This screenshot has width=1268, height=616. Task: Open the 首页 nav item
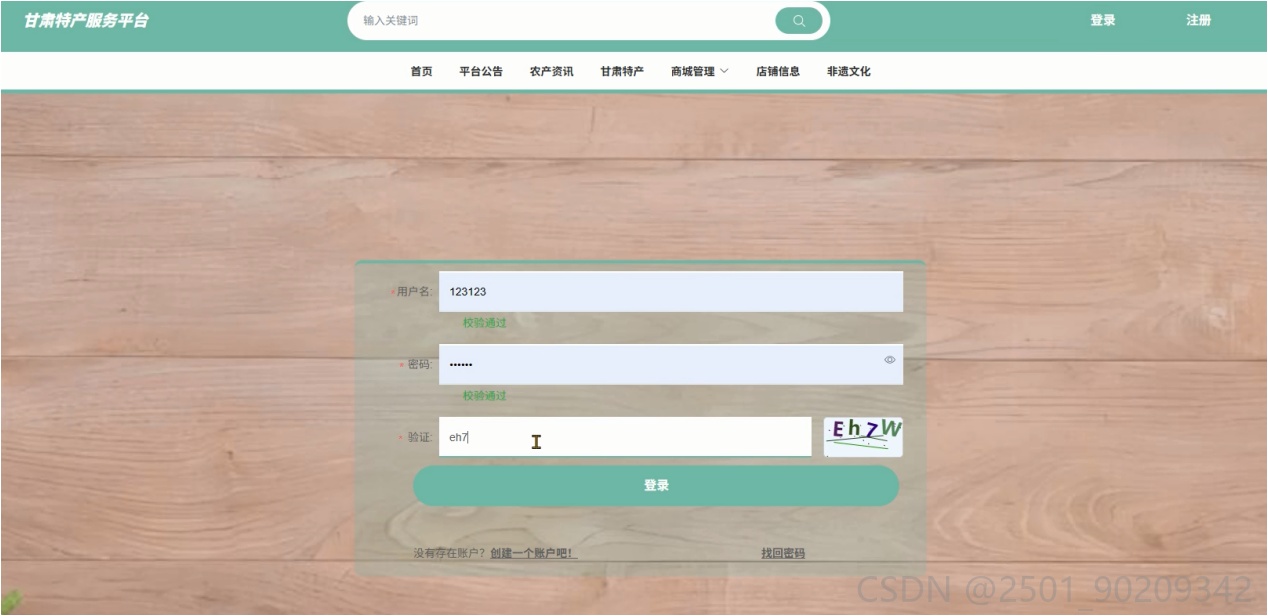click(422, 72)
